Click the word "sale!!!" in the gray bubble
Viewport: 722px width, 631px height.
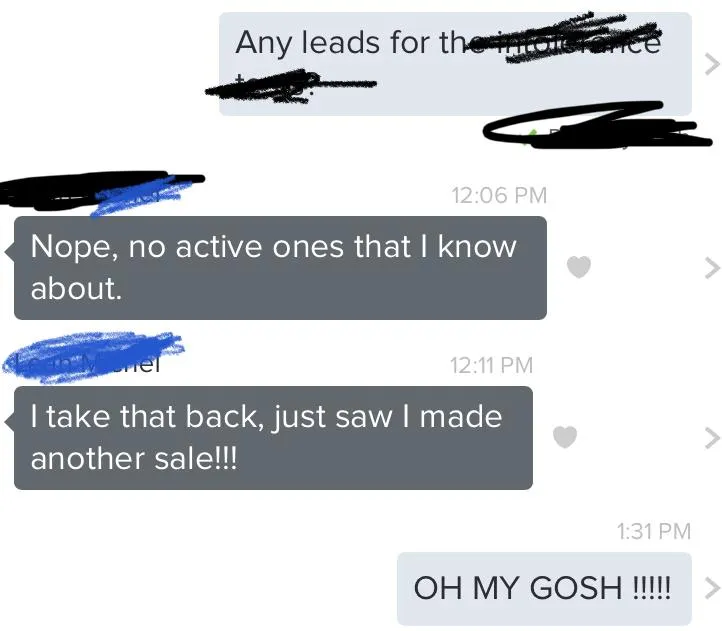pos(196,459)
